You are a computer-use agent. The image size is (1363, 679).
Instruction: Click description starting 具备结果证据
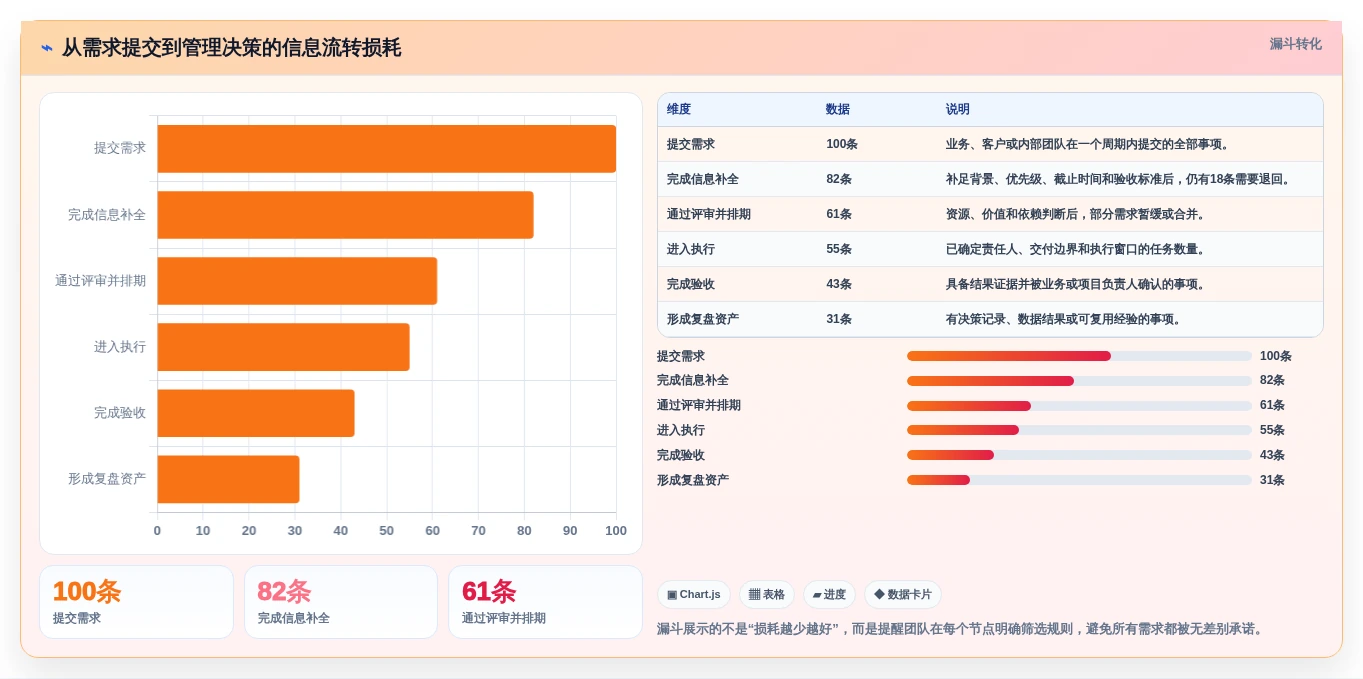[x=1078, y=284]
